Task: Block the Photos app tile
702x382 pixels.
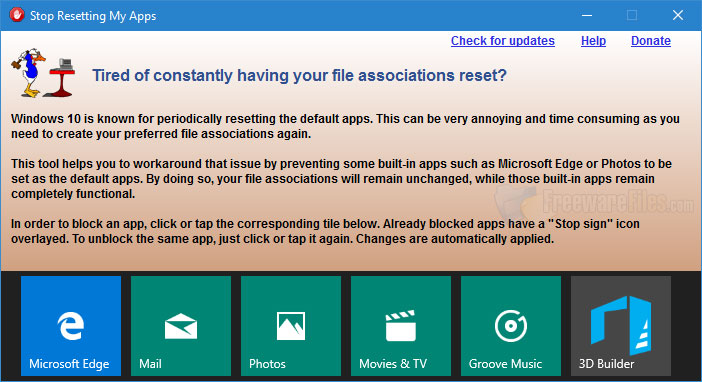Action: [291, 326]
